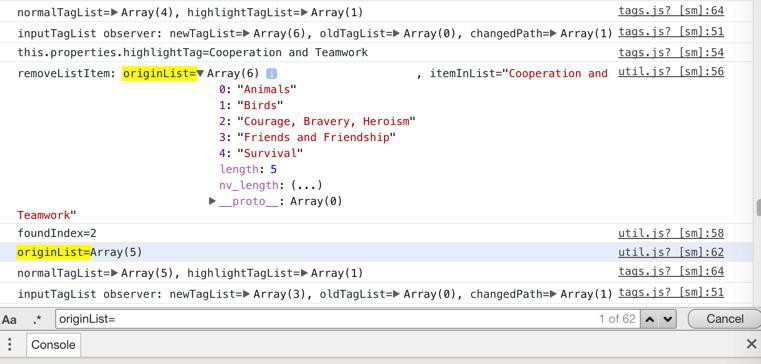Cancel the console search
Viewport: 761px width, 364px height.
click(725, 319)
